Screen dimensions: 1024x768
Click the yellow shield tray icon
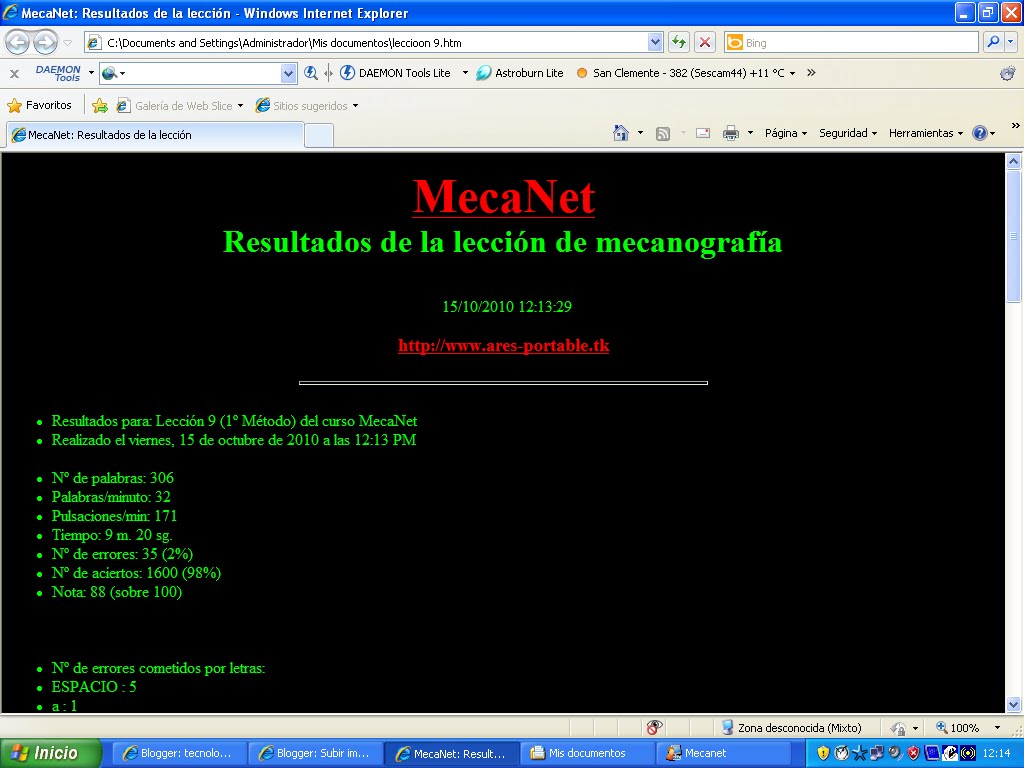tap(823, 753)
